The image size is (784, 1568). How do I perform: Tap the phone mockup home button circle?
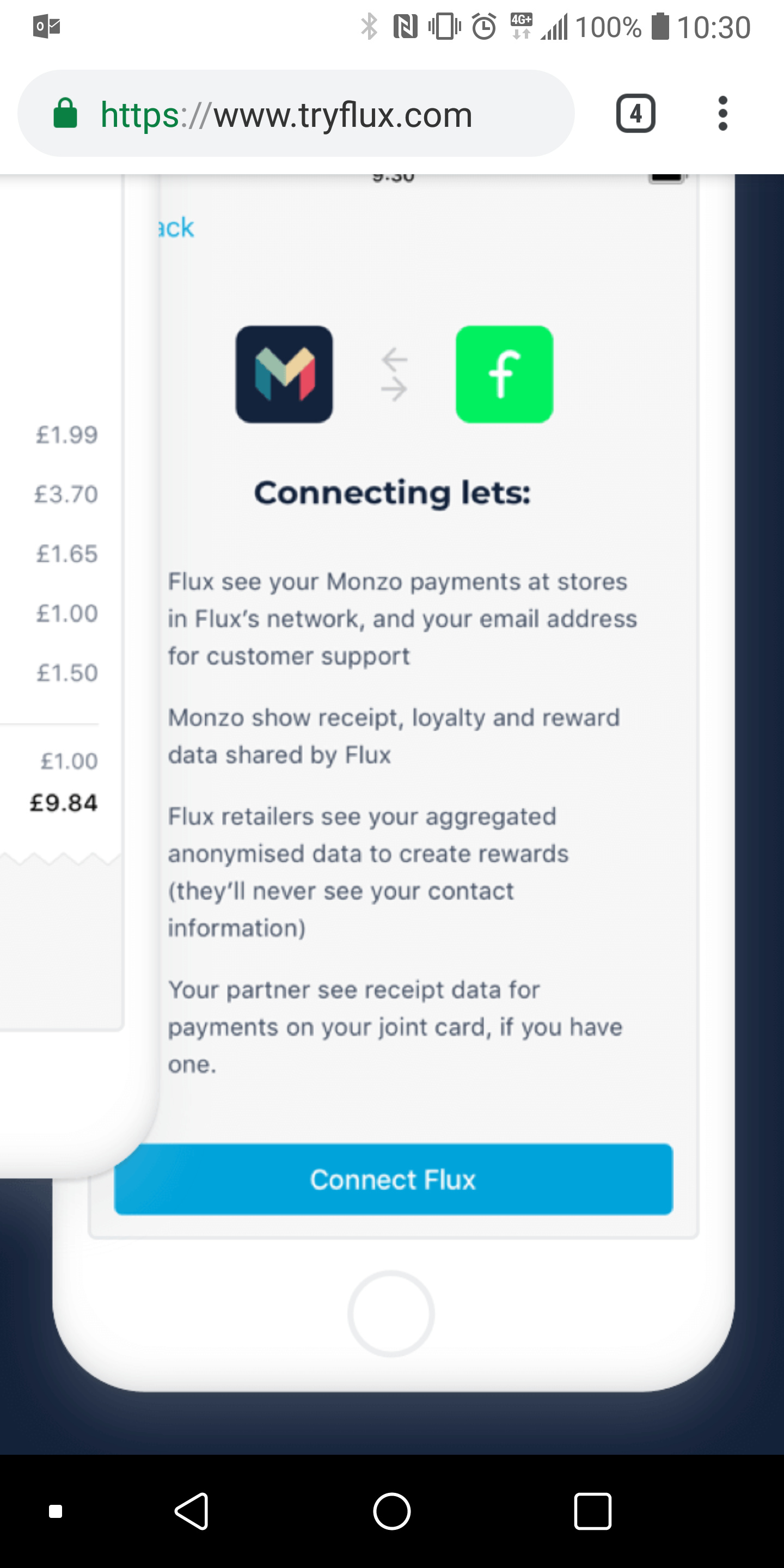[x=391, y=1313]
